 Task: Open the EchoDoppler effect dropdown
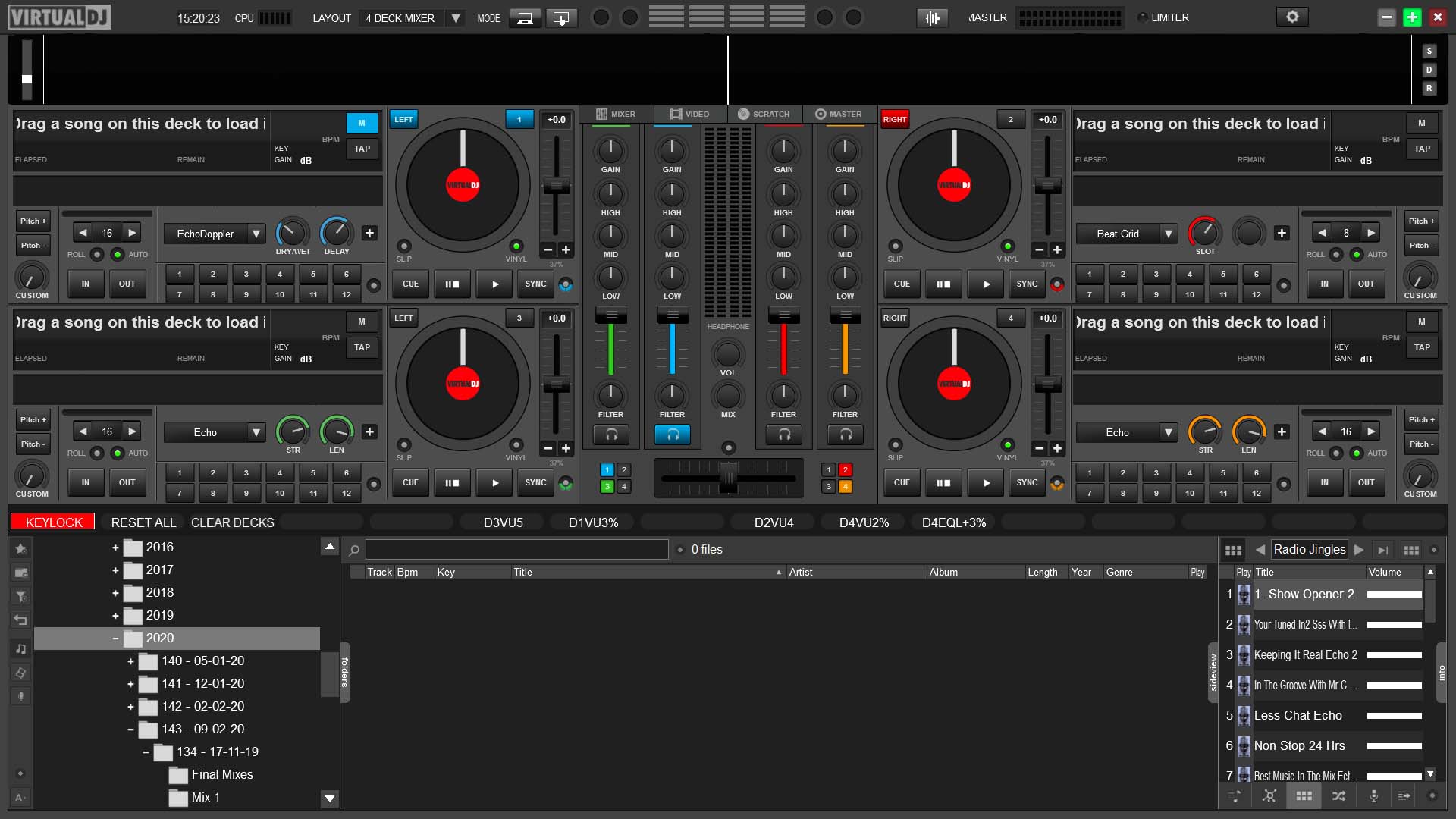256,234
